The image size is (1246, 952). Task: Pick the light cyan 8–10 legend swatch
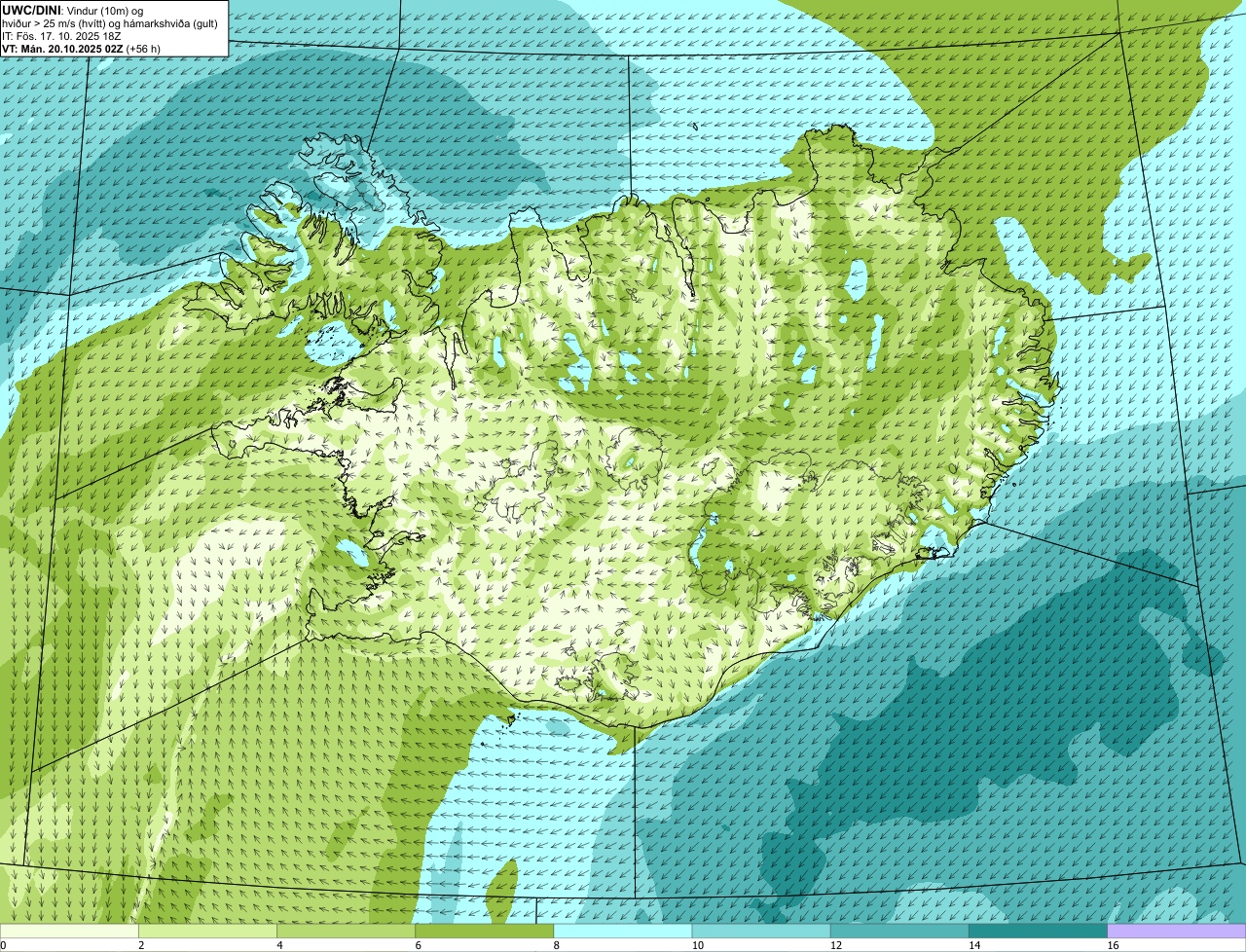click(x=623, y=931)
